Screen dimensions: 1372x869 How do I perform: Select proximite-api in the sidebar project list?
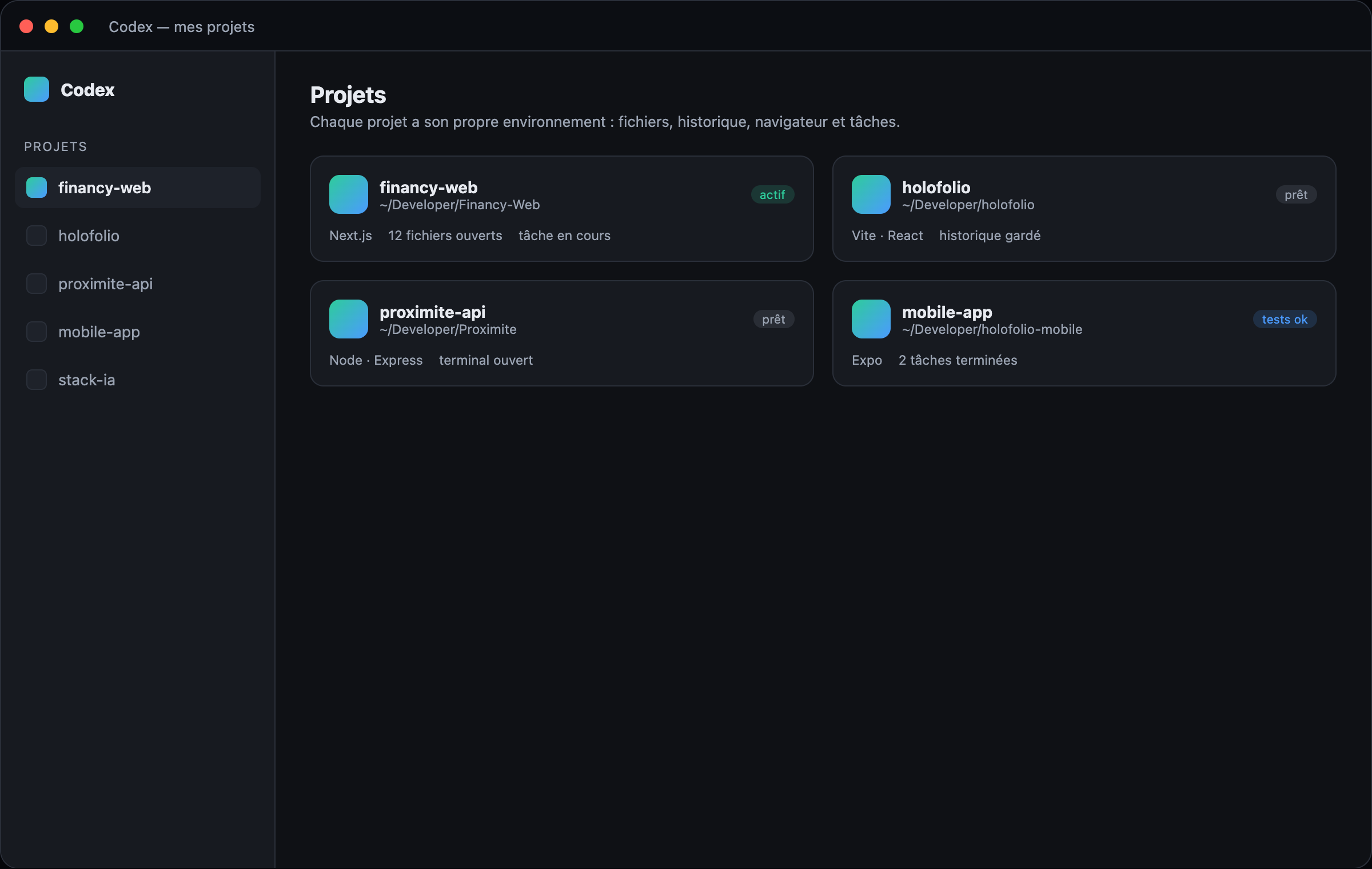pos(138,284)
